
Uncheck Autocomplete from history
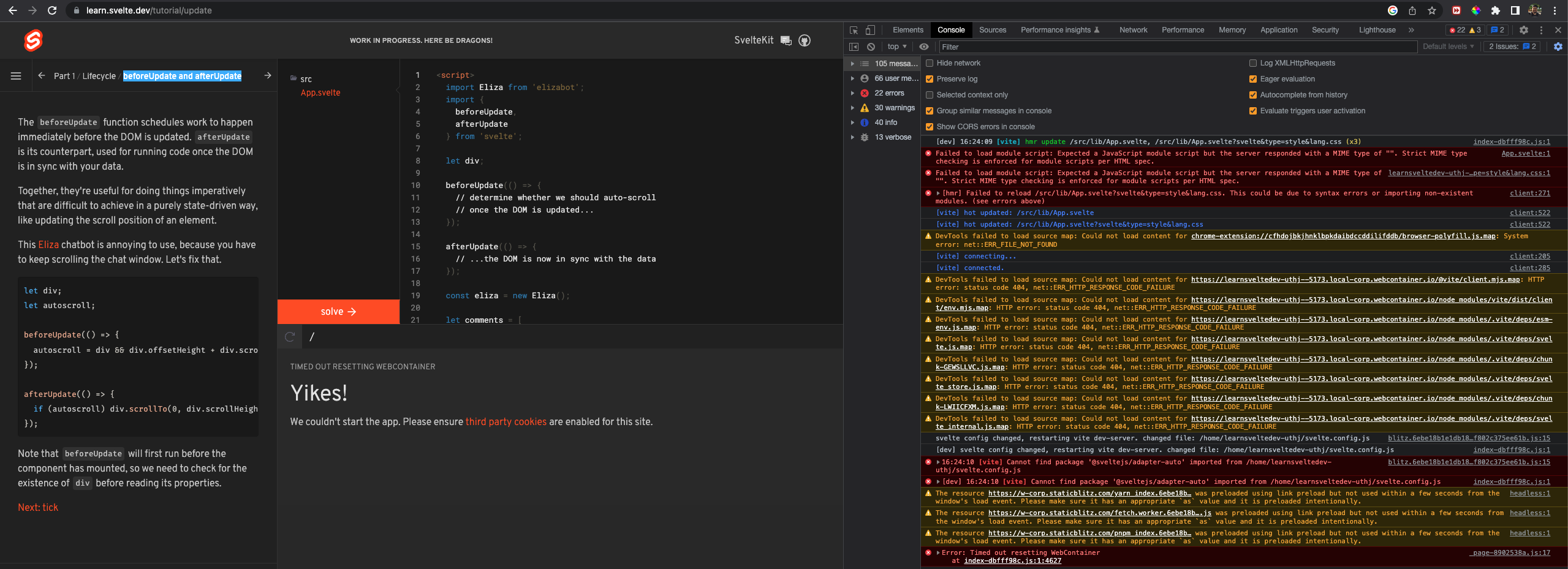1253,95
